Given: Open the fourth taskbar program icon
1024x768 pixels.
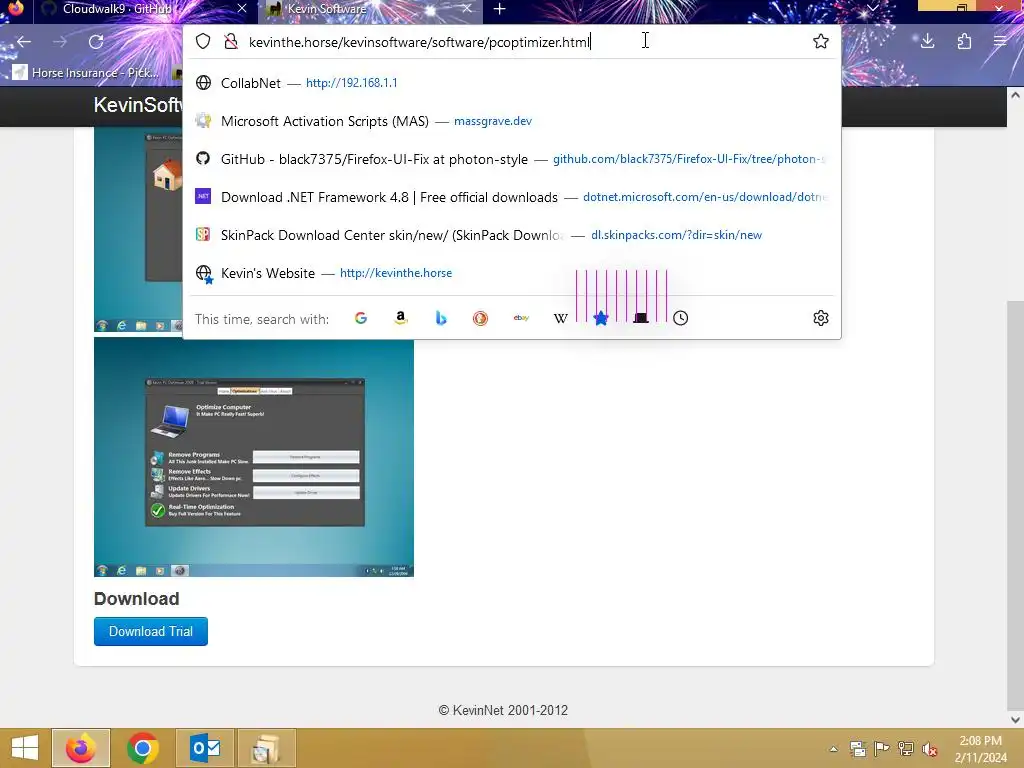Looking at the screenshot, I should 266,748.
